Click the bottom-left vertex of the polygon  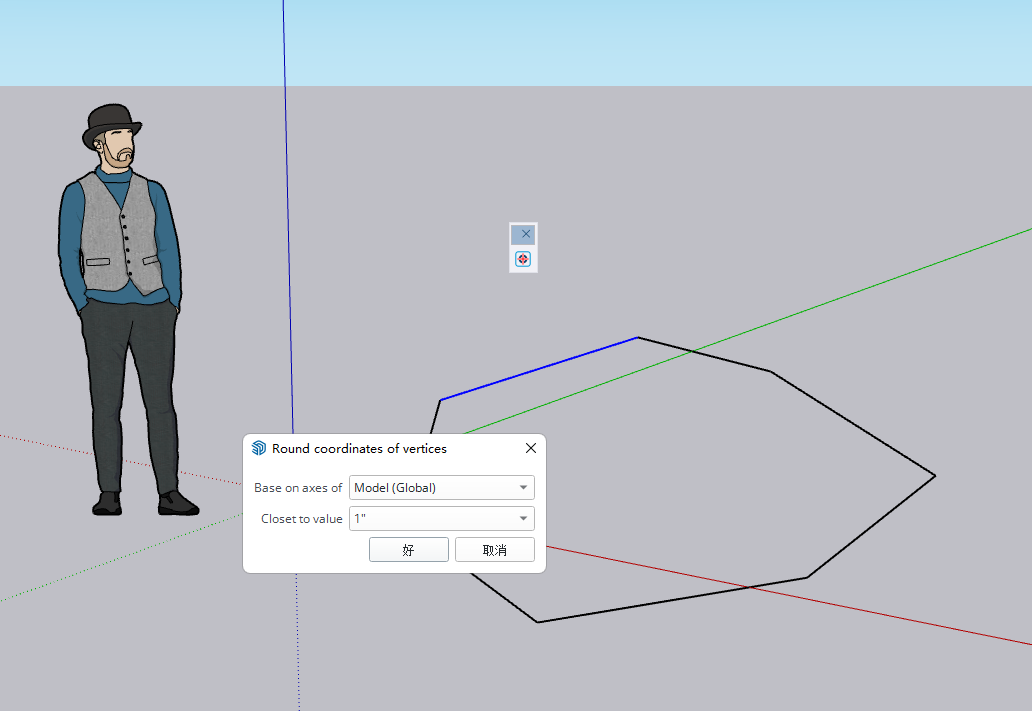click(537, 622)
